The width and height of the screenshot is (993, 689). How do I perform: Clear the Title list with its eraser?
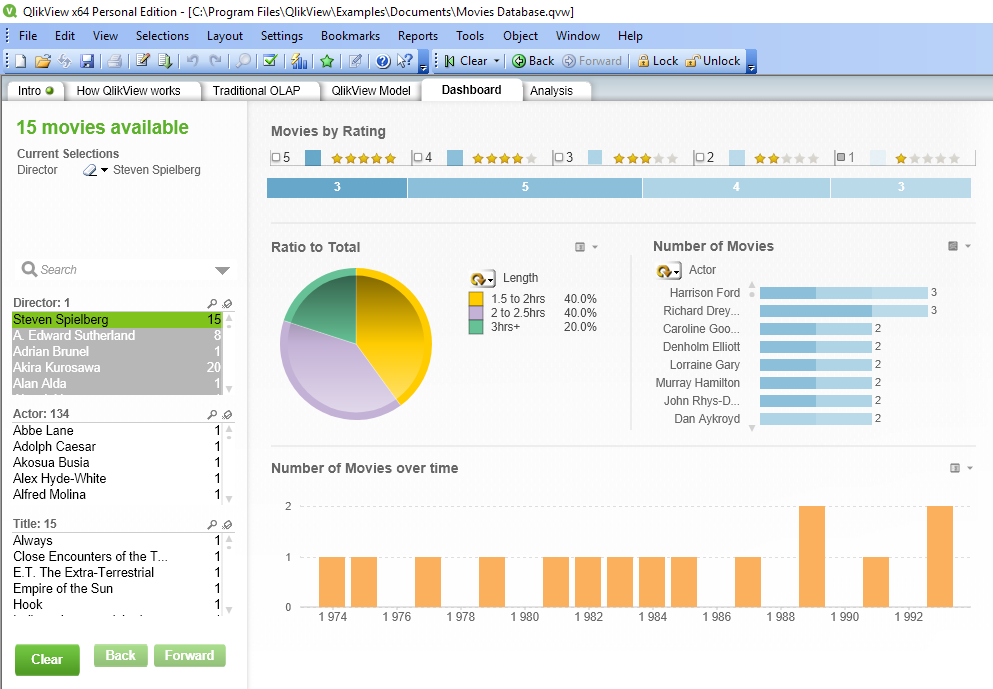pos(227,524)
